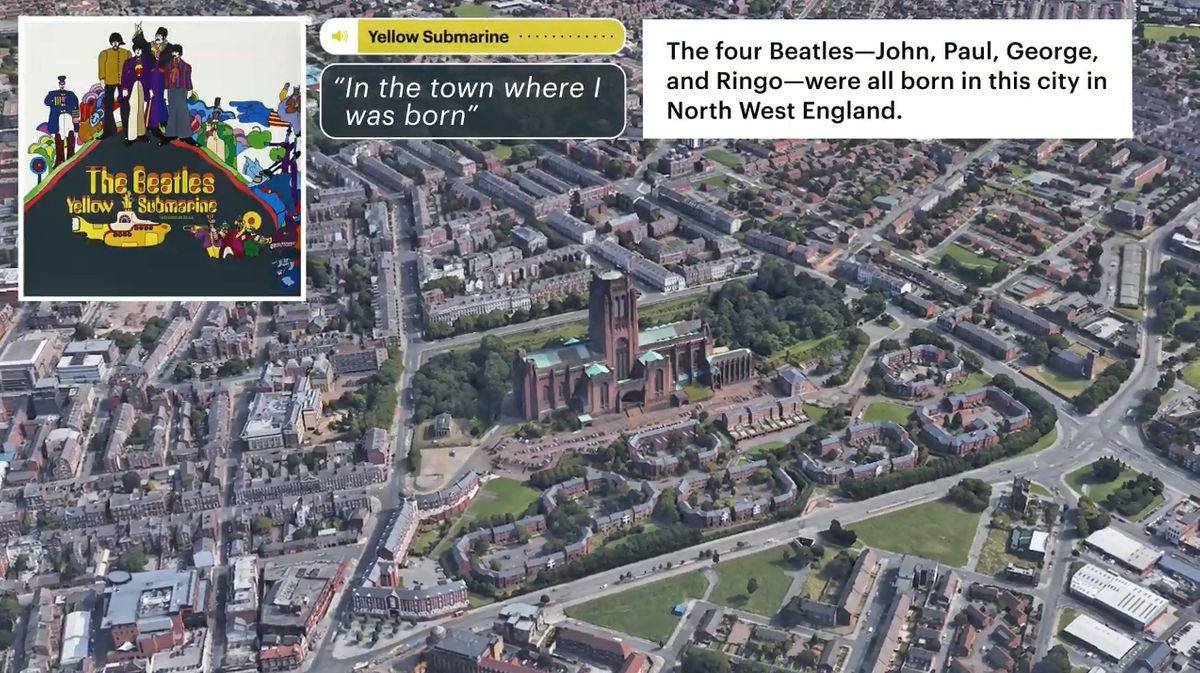Click the lyric box reading "In the town where I was born"
Viewport: 1200px width, 673px height.
coord(472,101)
